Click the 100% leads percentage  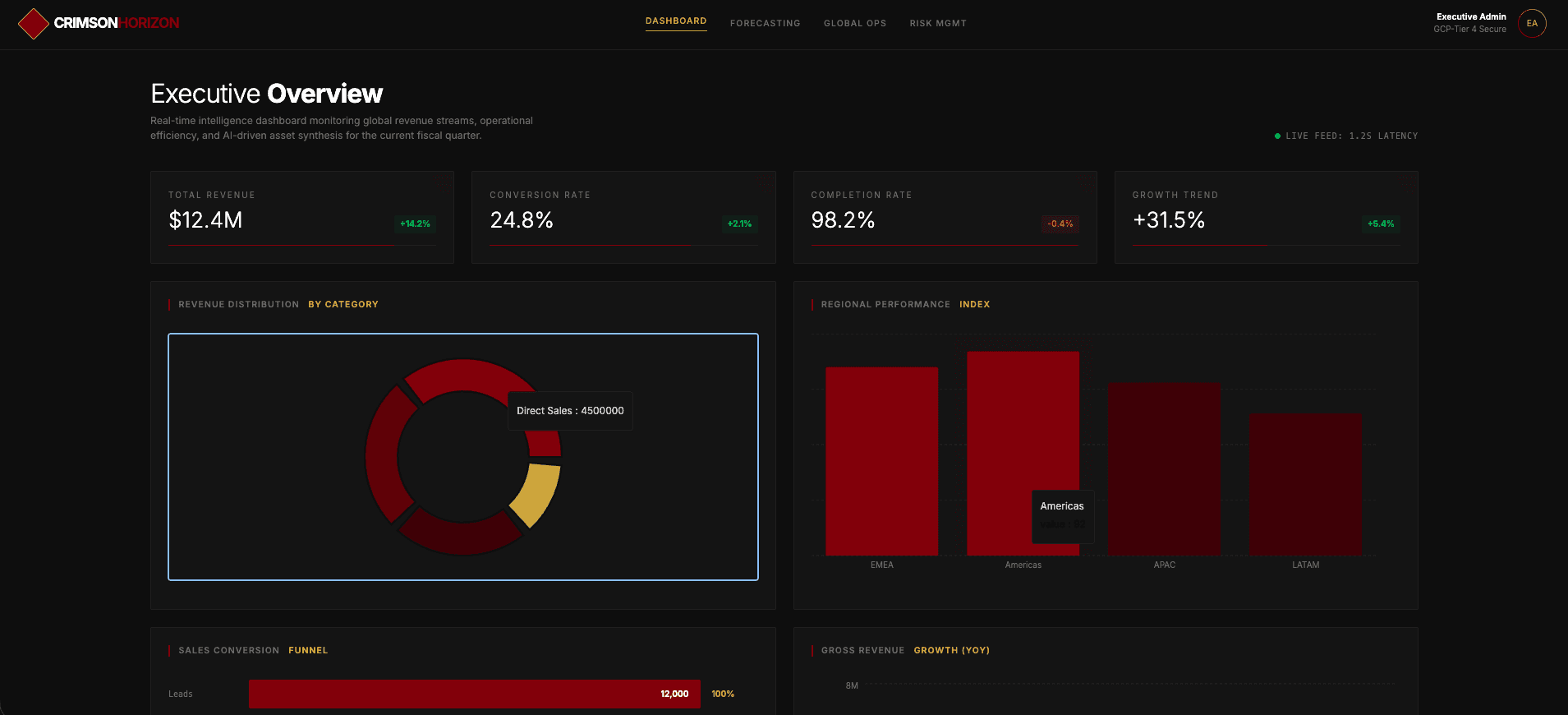[x=723, y=694]
